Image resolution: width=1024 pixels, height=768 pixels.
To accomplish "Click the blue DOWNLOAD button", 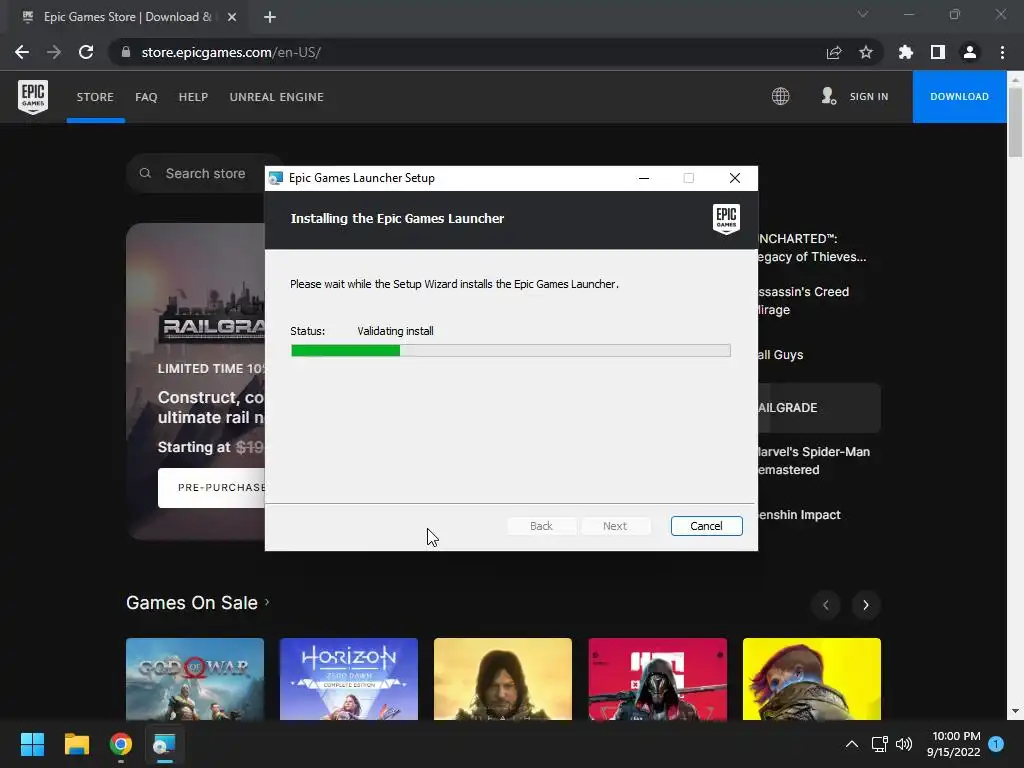I will click(959, 97).
